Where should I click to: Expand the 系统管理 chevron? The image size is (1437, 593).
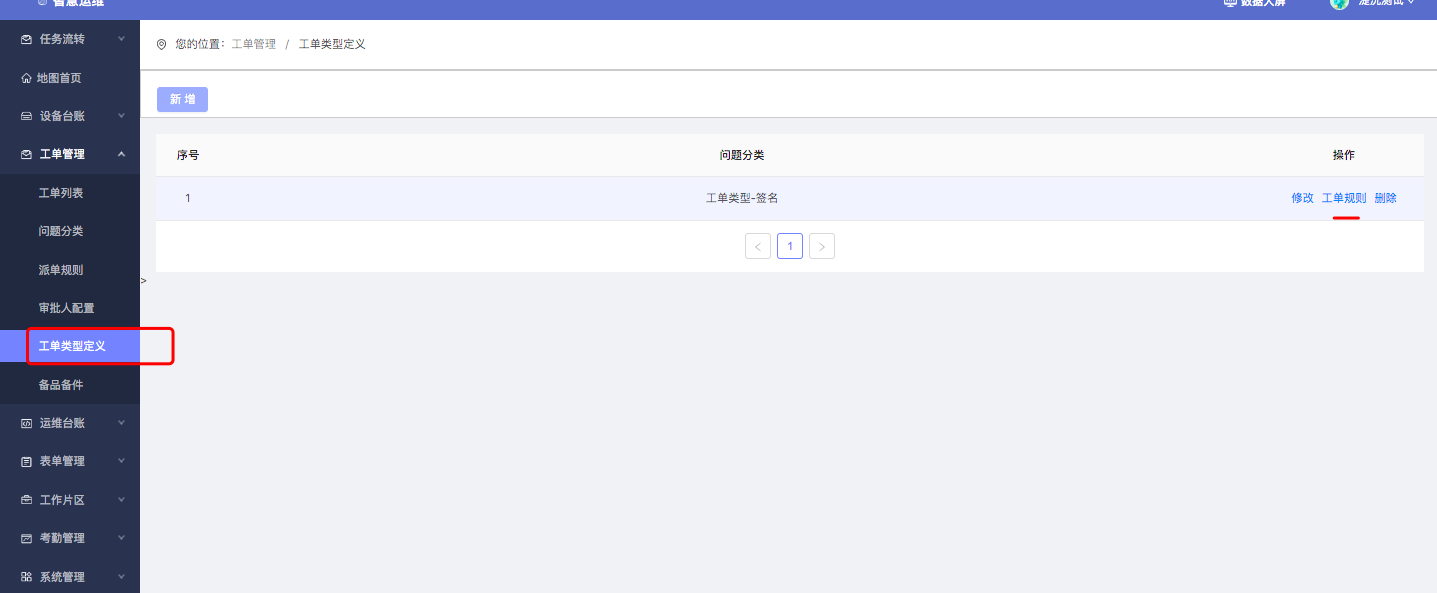121,577
